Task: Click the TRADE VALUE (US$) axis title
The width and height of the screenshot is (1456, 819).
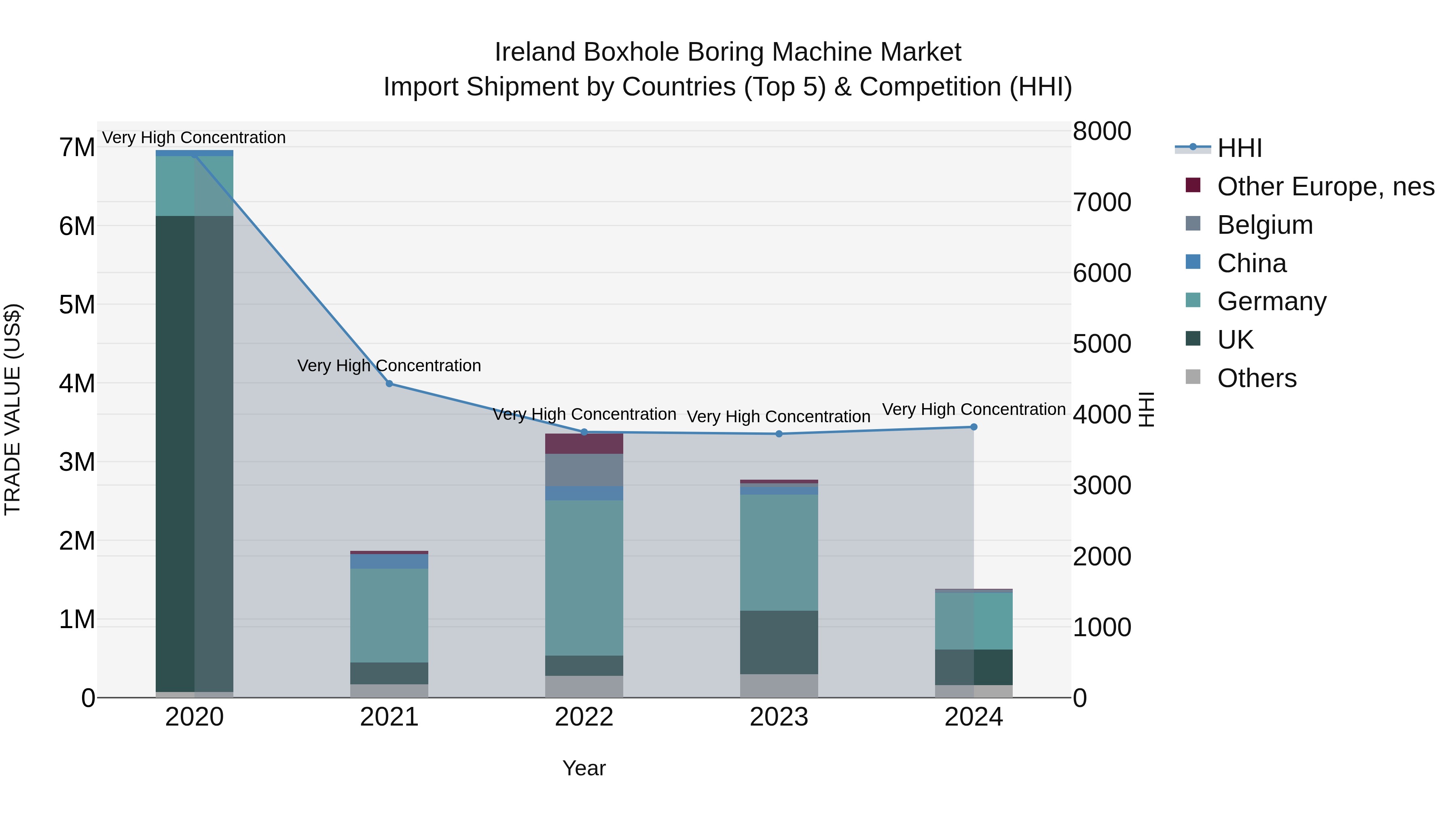Action: pos(13,409)
